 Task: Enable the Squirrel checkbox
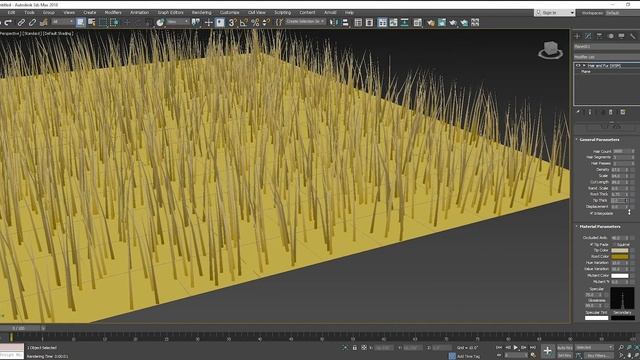pyautogui.click(x=614, y=244)
